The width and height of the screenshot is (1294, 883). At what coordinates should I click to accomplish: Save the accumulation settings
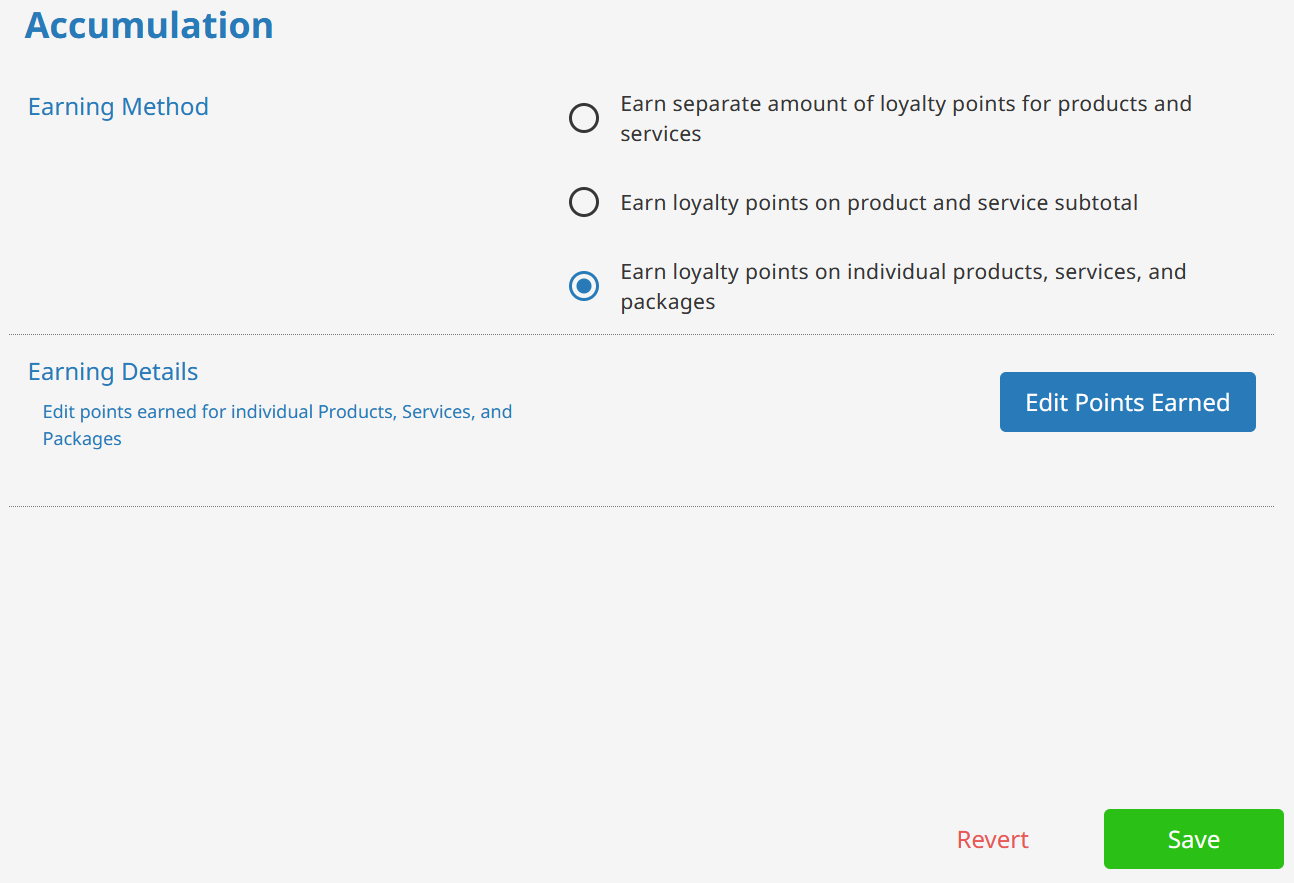[x=1193, y=839]
